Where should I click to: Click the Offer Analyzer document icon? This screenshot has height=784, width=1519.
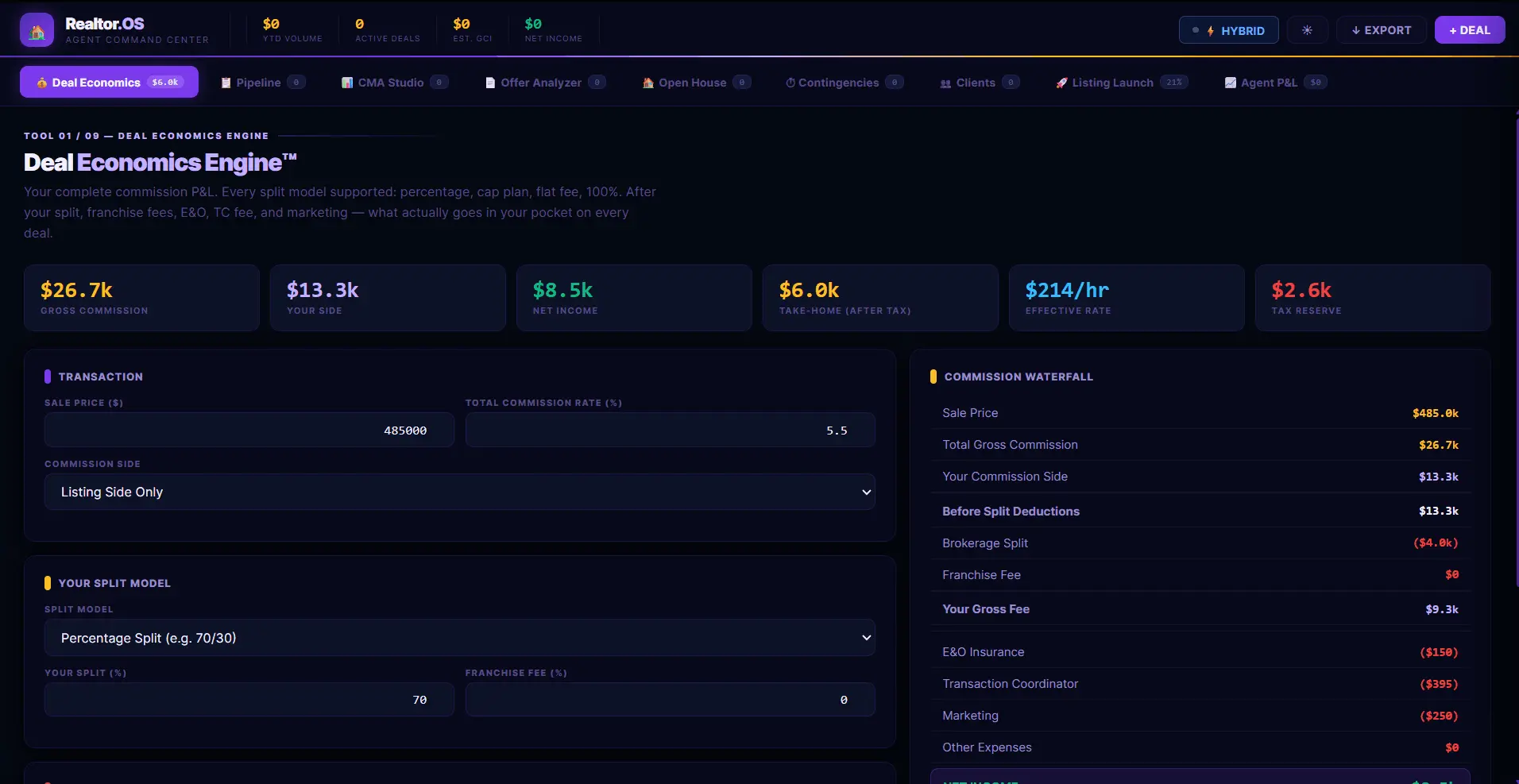[x=490, y=83]
